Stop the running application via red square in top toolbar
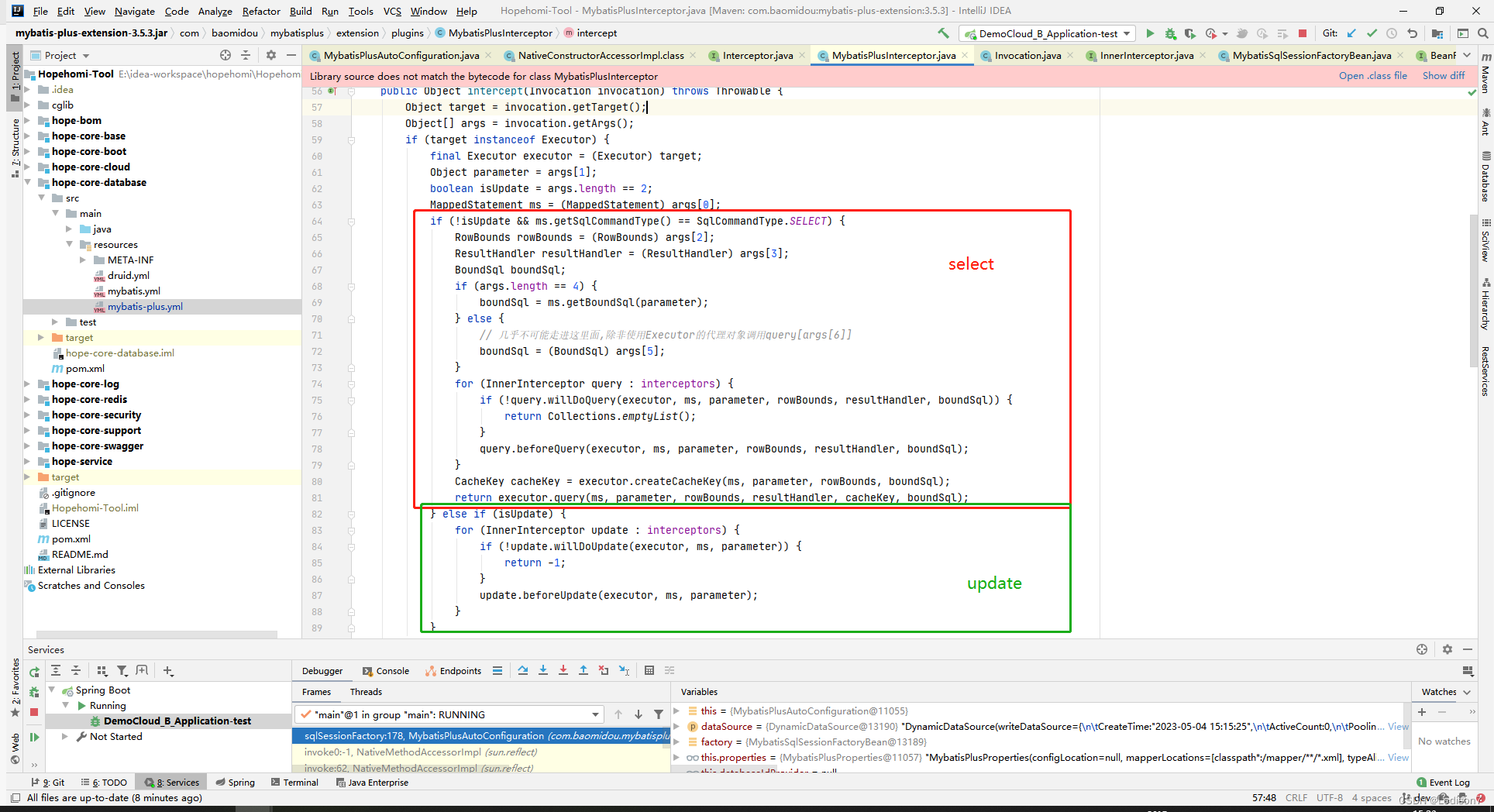 tap(1303, 33)
